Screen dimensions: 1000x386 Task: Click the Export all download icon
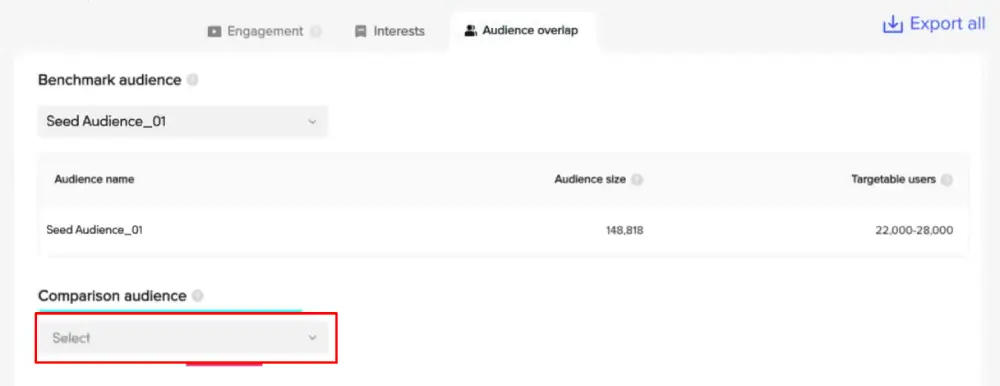pyautogui.click(x=893, y=25)
